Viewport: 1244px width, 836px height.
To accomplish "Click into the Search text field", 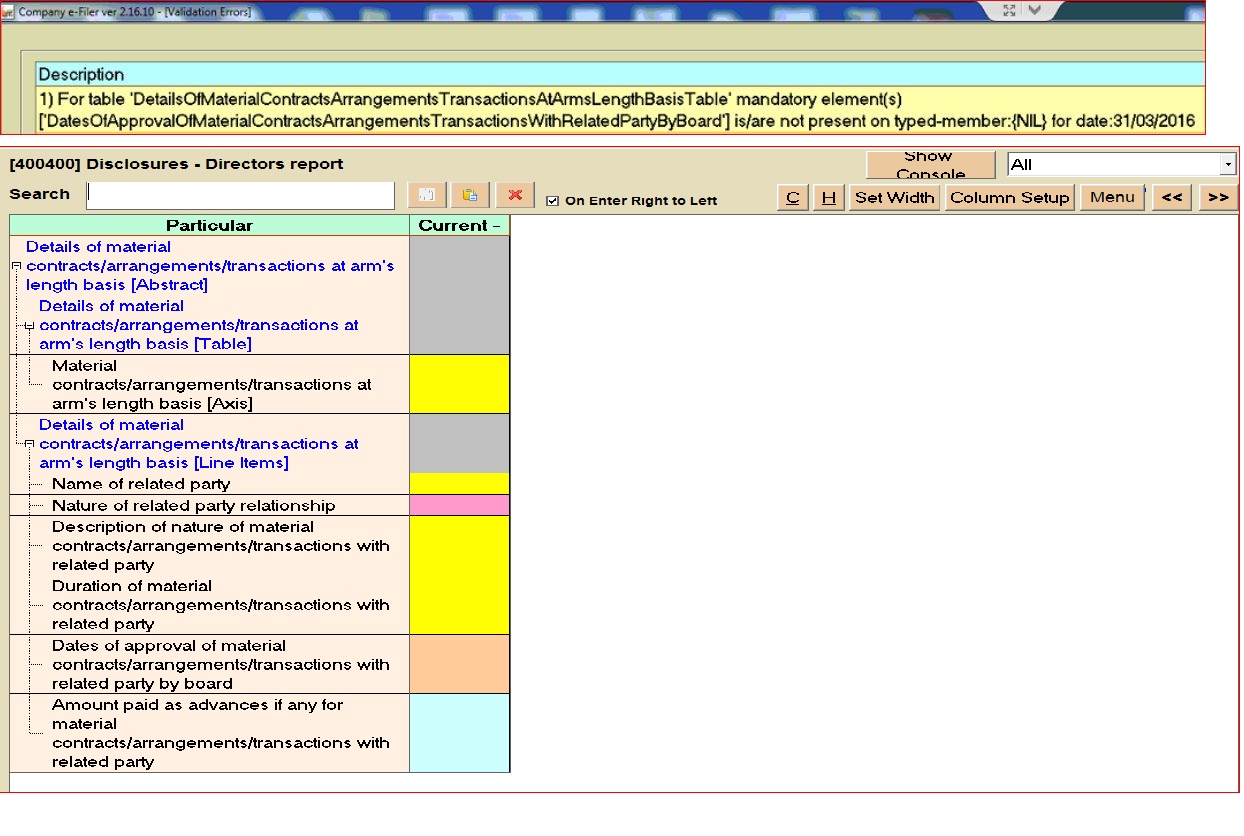I will point(240,195).
